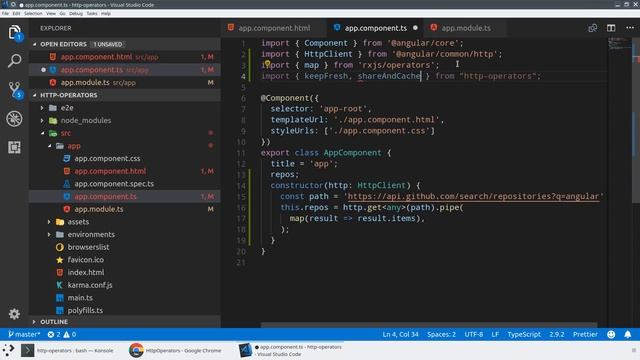This screenshot has height=360, width=640.
Task: Open browserslist file
Action: point(88,247)
